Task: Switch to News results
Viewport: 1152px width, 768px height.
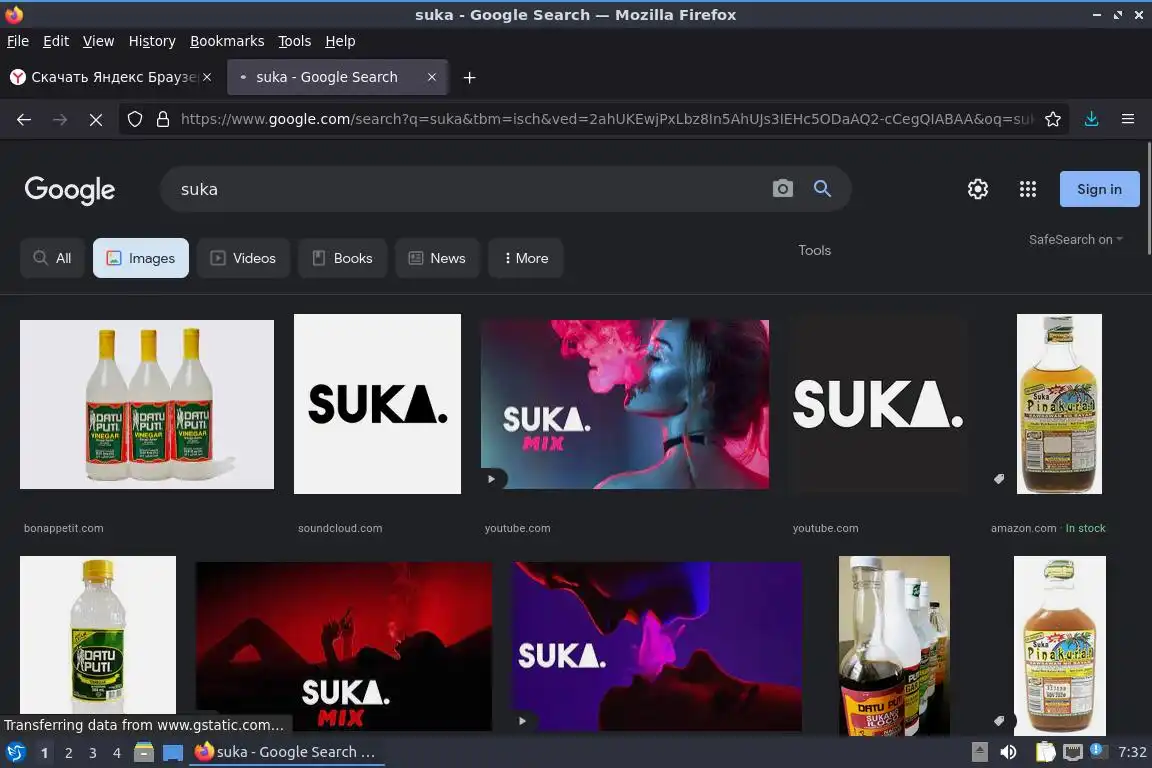Action: (437, 258)
